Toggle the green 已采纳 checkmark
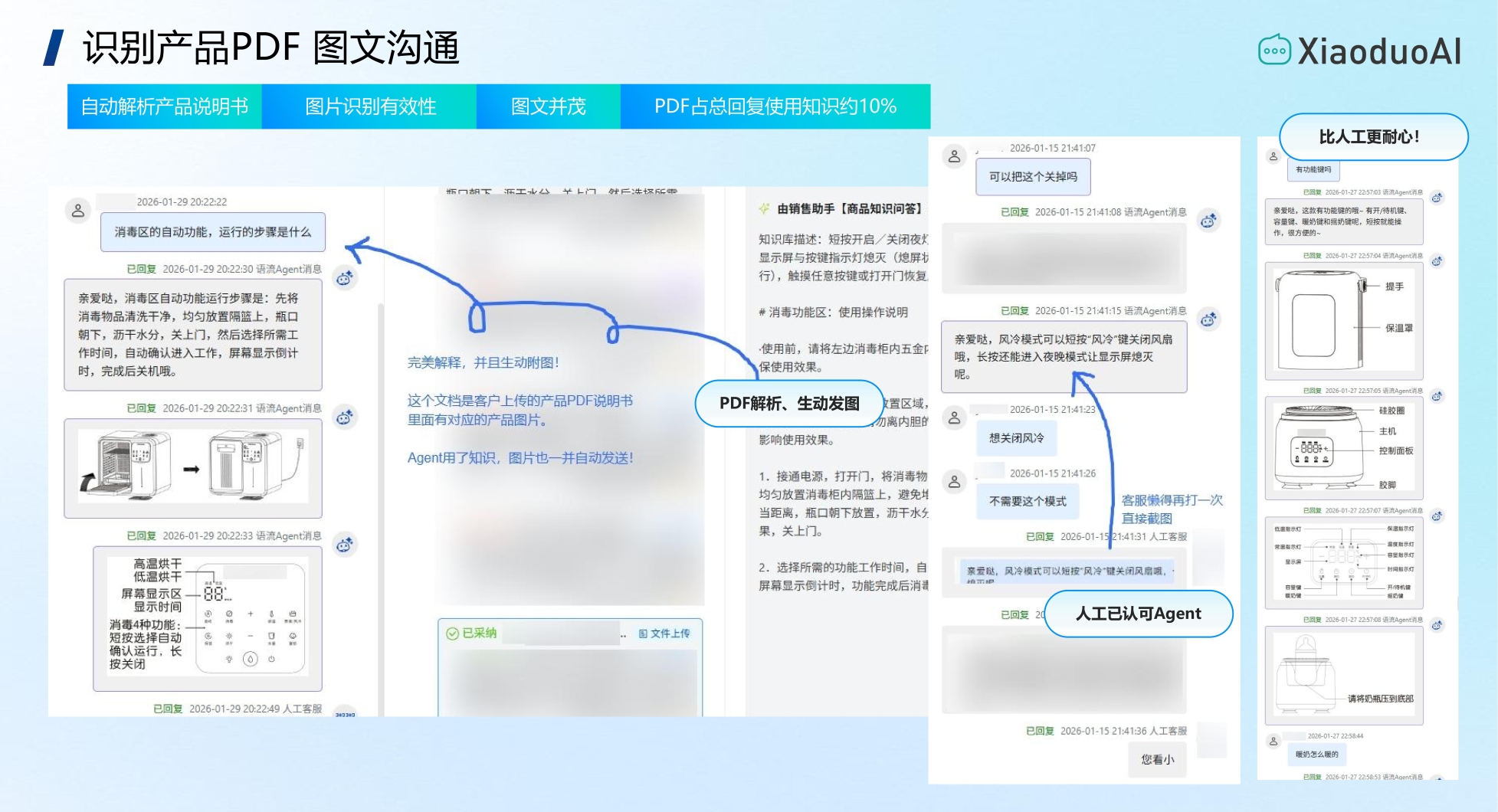This screenshot has height=812, width=1498. (x=452, y=633)
